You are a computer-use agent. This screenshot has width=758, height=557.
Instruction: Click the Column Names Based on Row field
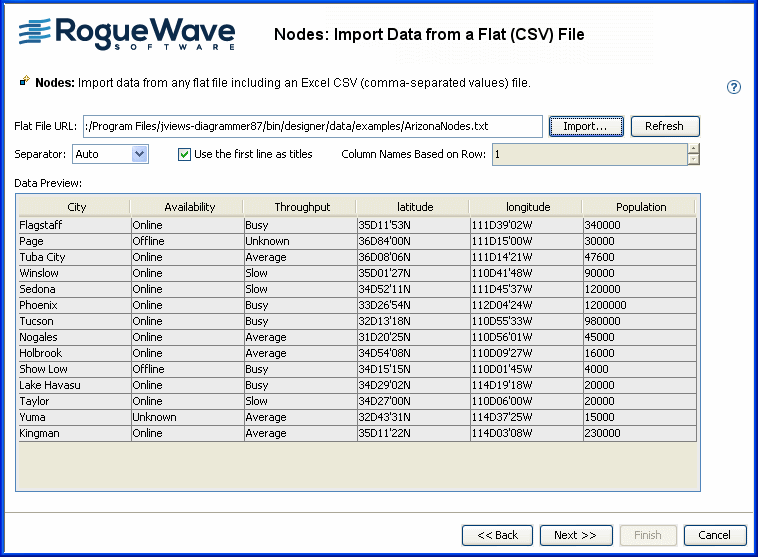coord(588,154)
